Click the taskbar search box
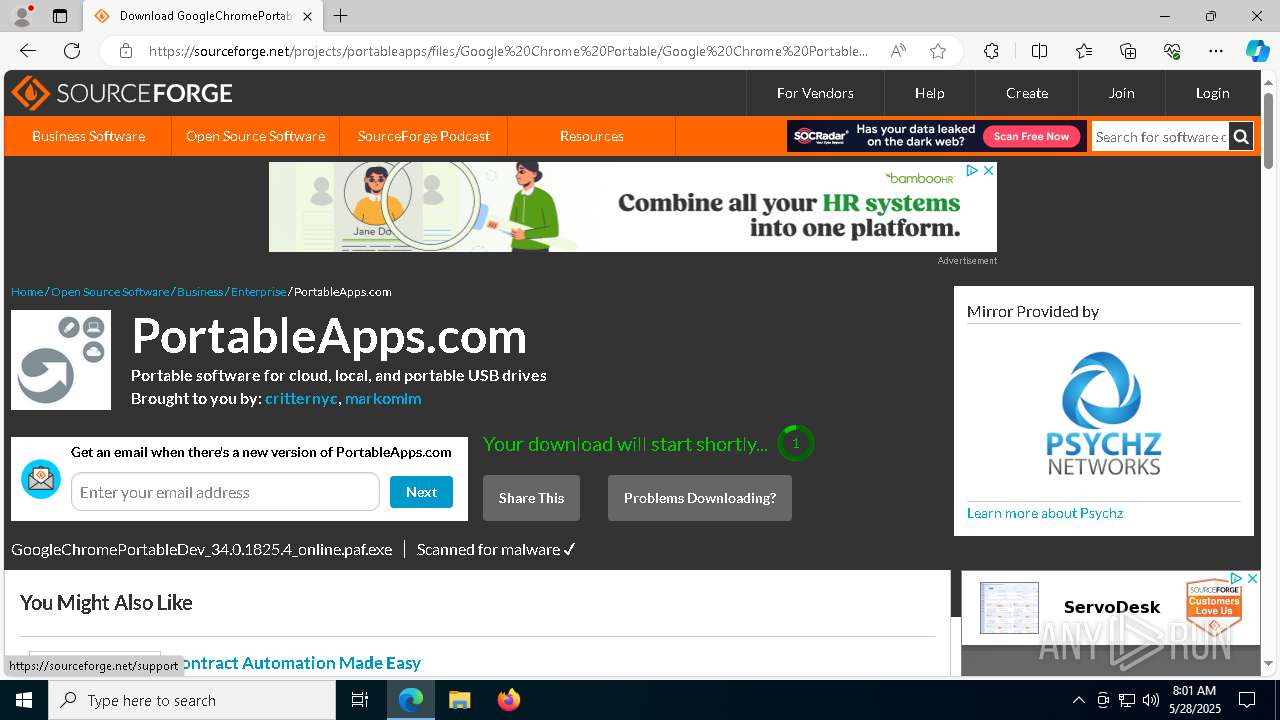 coord(192,700)
